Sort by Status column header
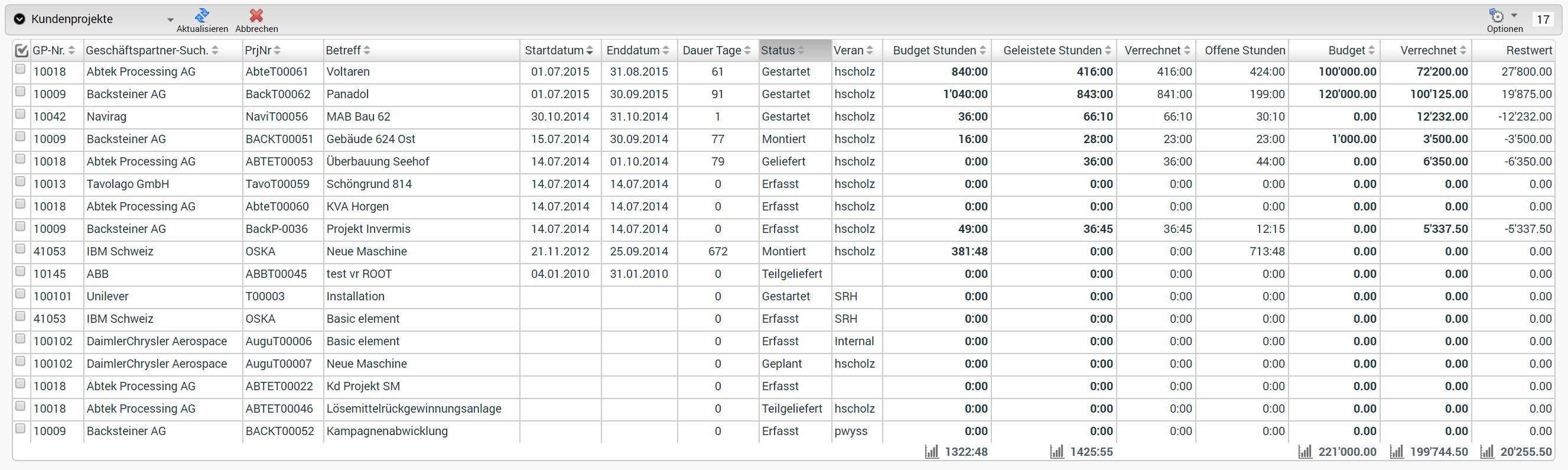 (x=795, y=50)
